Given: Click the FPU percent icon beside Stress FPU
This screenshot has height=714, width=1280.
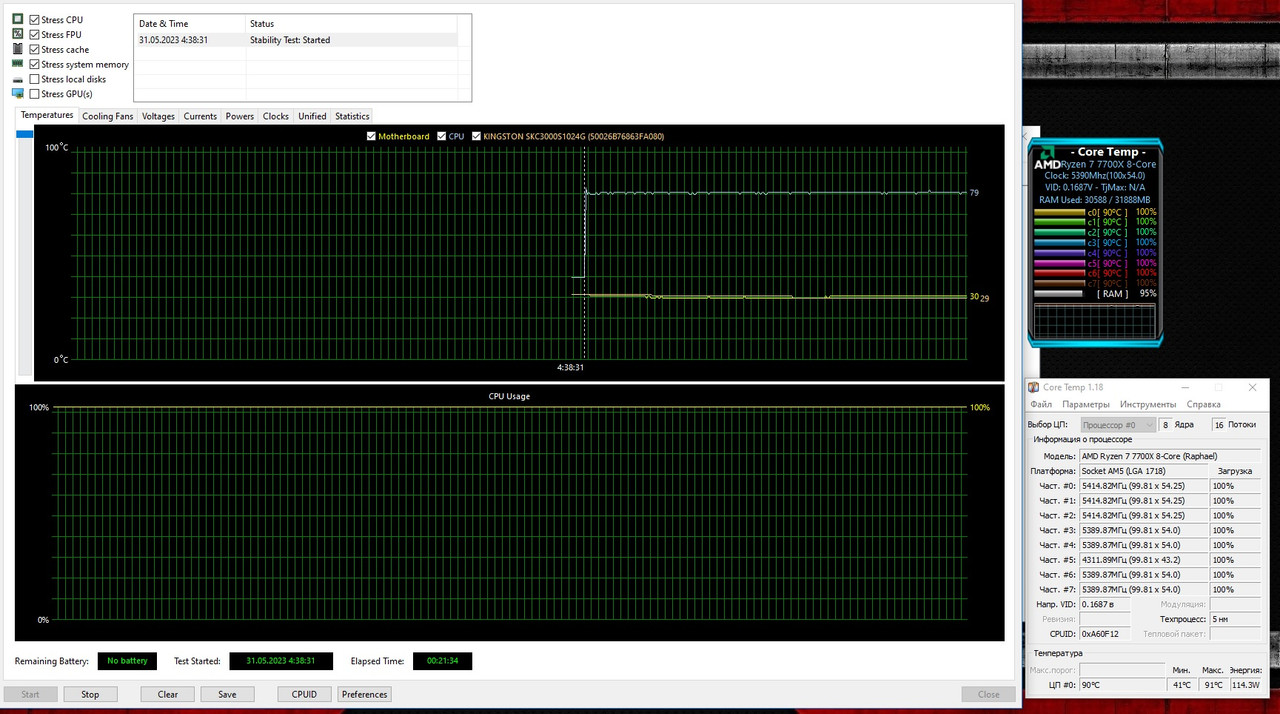Looking at the screenshot, I should [17, 34].
